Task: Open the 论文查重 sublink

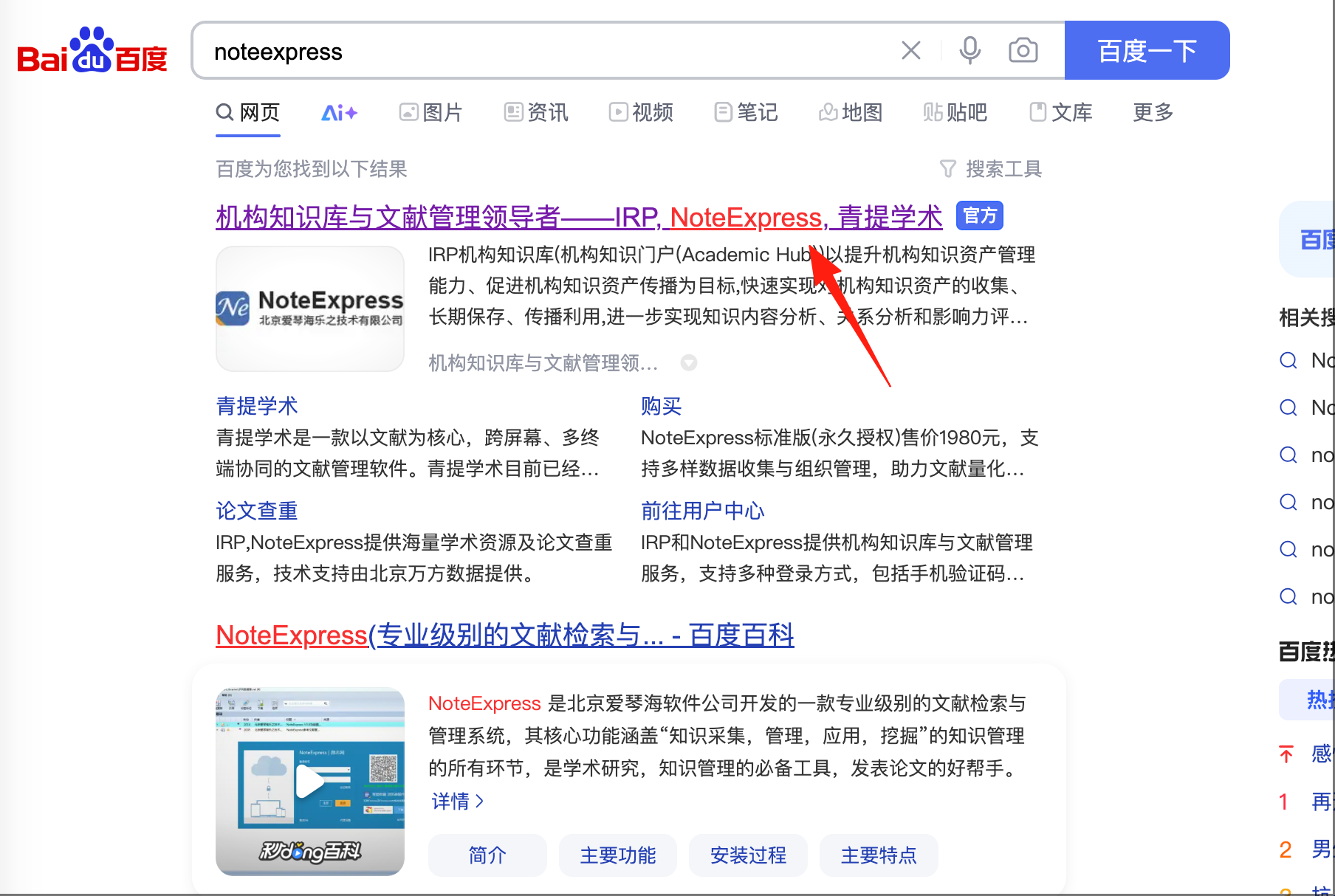Action: 257,511
